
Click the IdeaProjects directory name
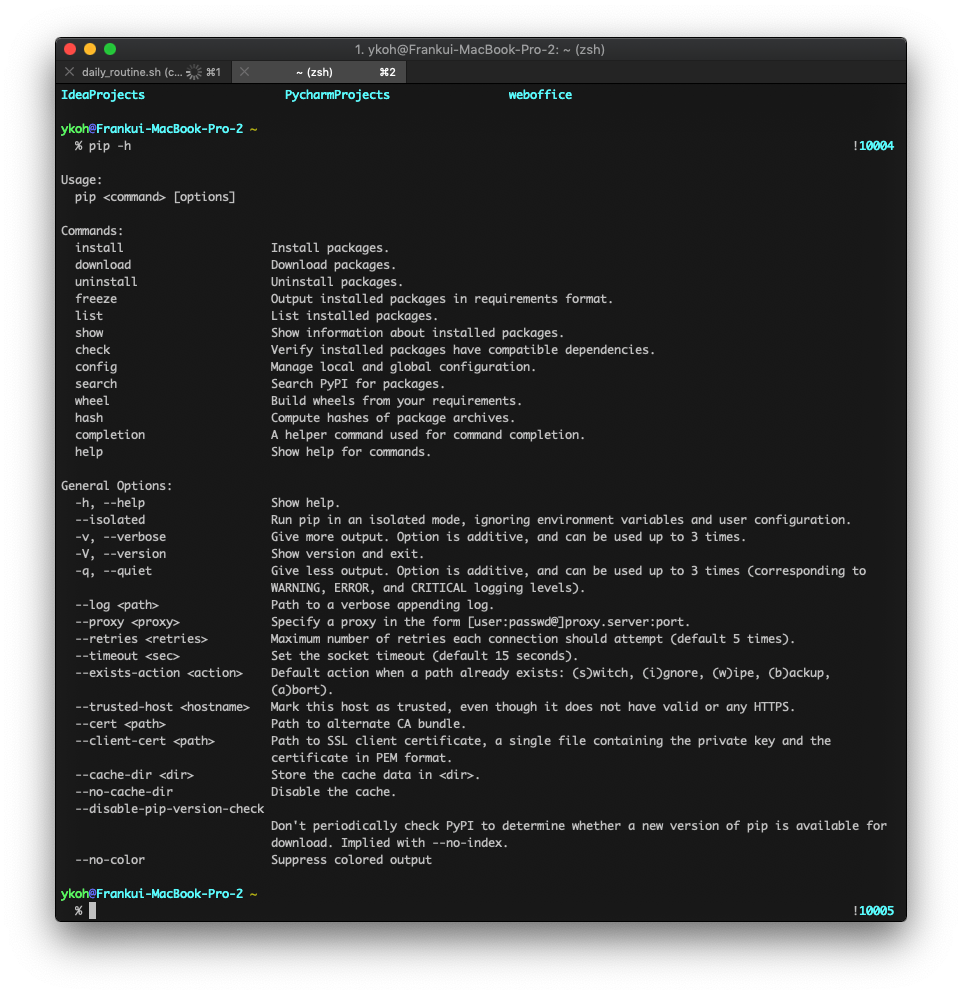point(103,95)
